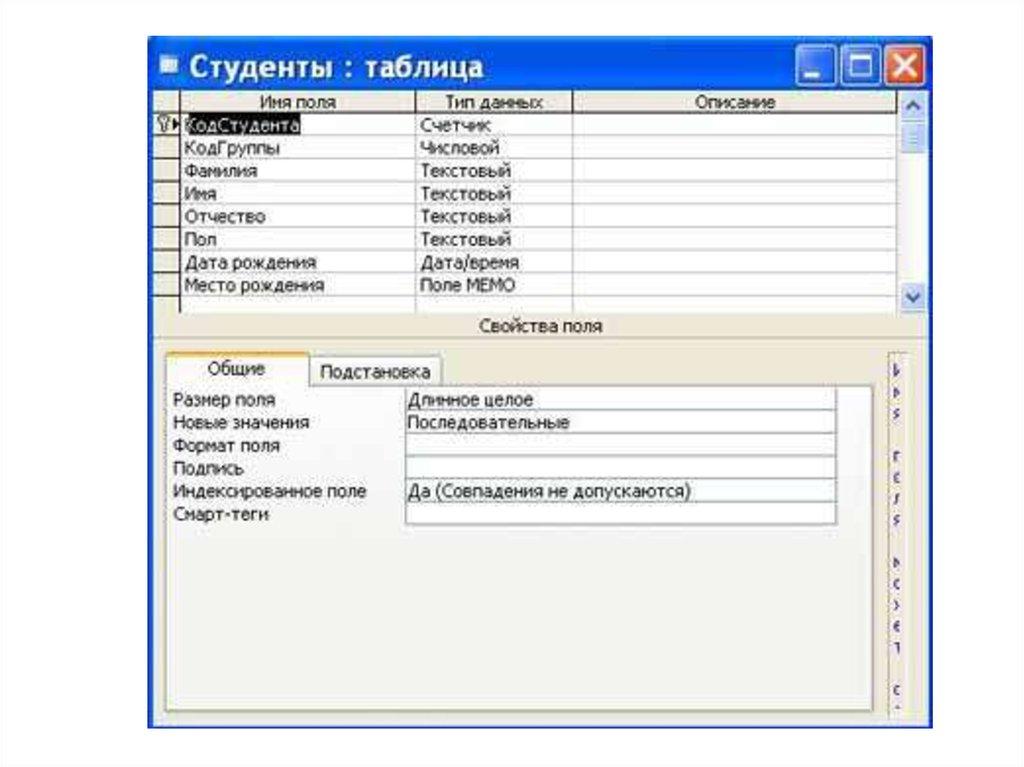Select the row selector beside Фамилия
1024x767 pixels.
click(165, 171)
